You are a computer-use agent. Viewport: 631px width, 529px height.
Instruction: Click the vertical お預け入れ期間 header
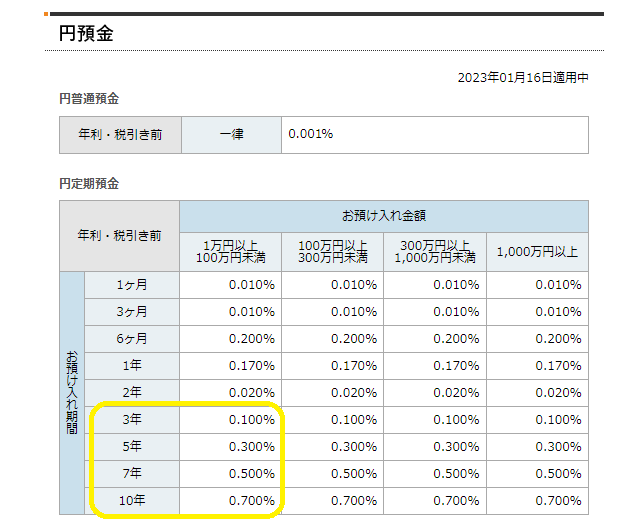[72, 393]
